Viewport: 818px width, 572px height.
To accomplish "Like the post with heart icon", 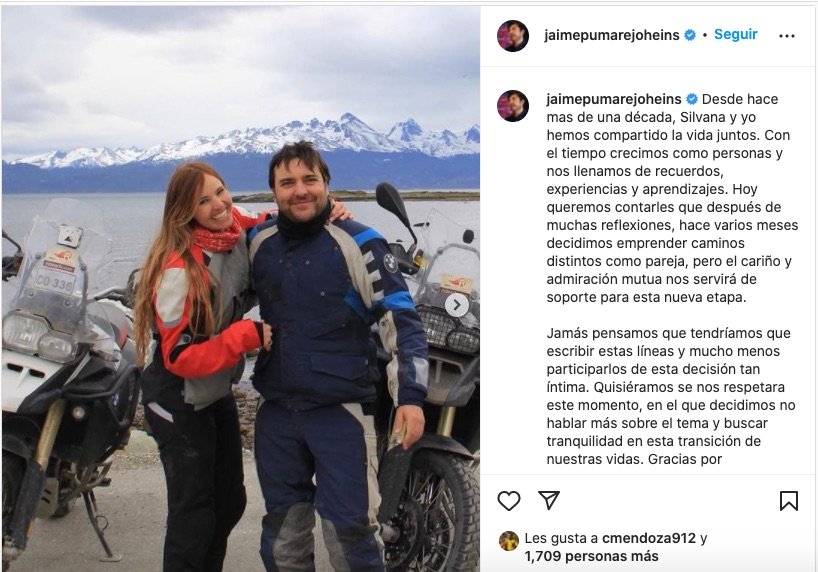I will pos(509,501).
